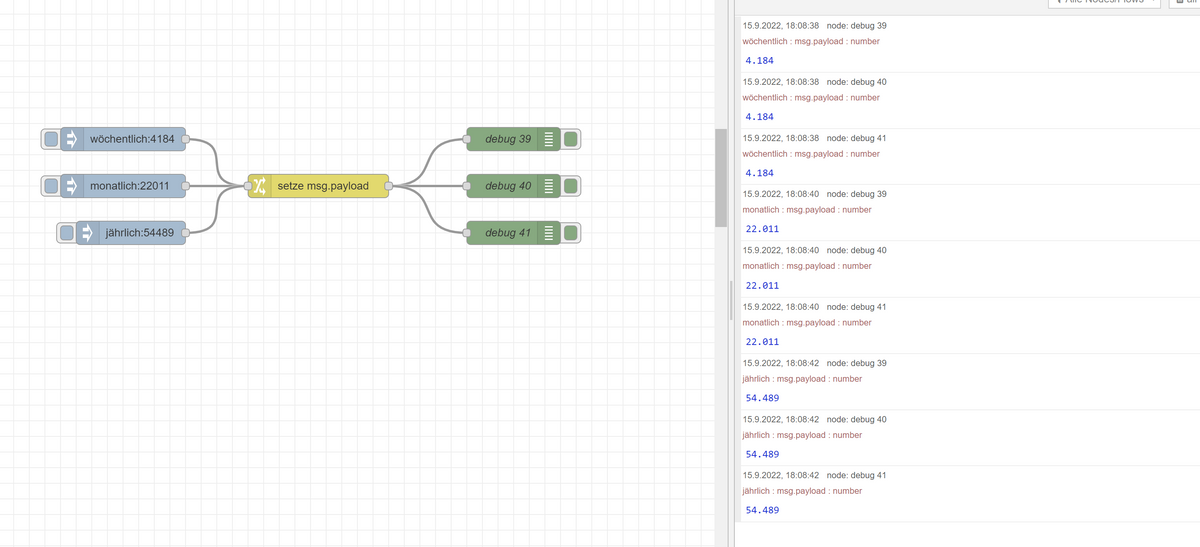The width and height of the screenshot is (1200, 547).
Task: Click the 18:08:40 node: debug 39 header
Action: (814, 193)
